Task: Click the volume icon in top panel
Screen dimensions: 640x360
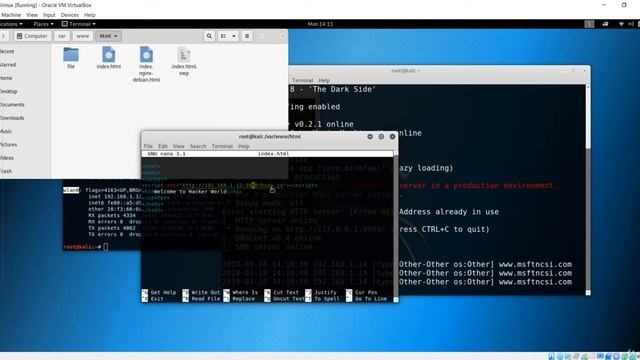Action: [631, 24]
